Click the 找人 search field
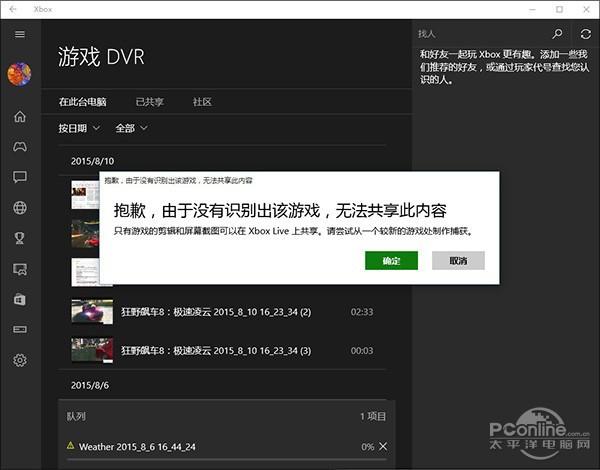The height and width of the screenshot is (470, 600). [x=481, y=34]
